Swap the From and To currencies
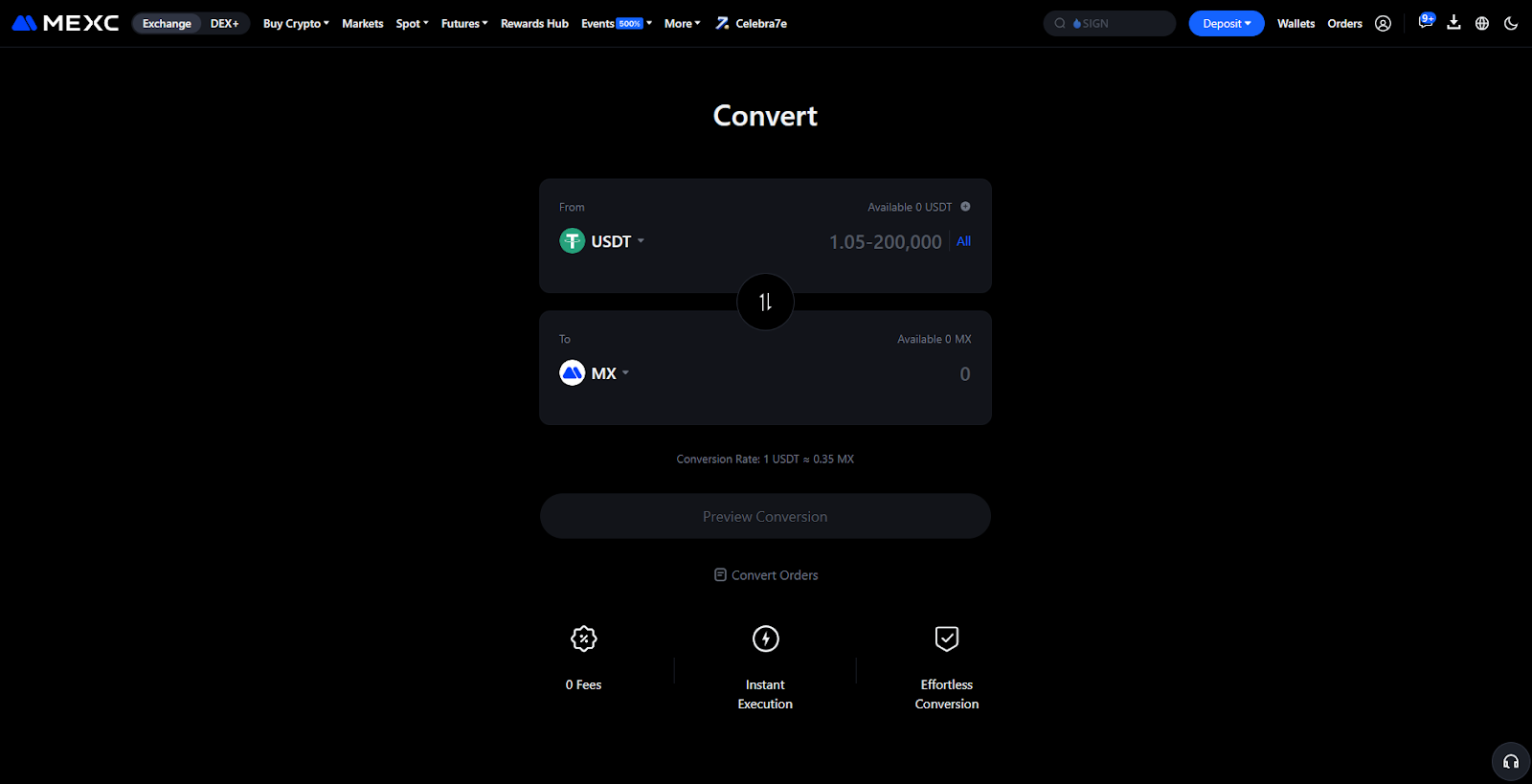This screenshot has width=1532, height=784. 765,302
